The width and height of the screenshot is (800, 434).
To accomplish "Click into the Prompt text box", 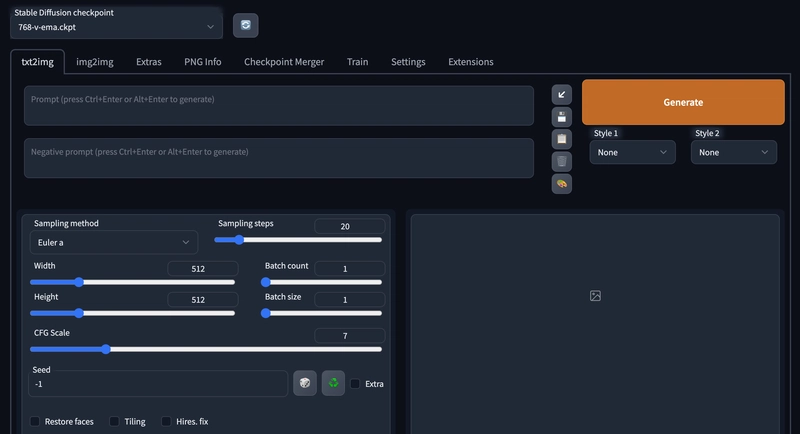I will click(x=279, y=106).
